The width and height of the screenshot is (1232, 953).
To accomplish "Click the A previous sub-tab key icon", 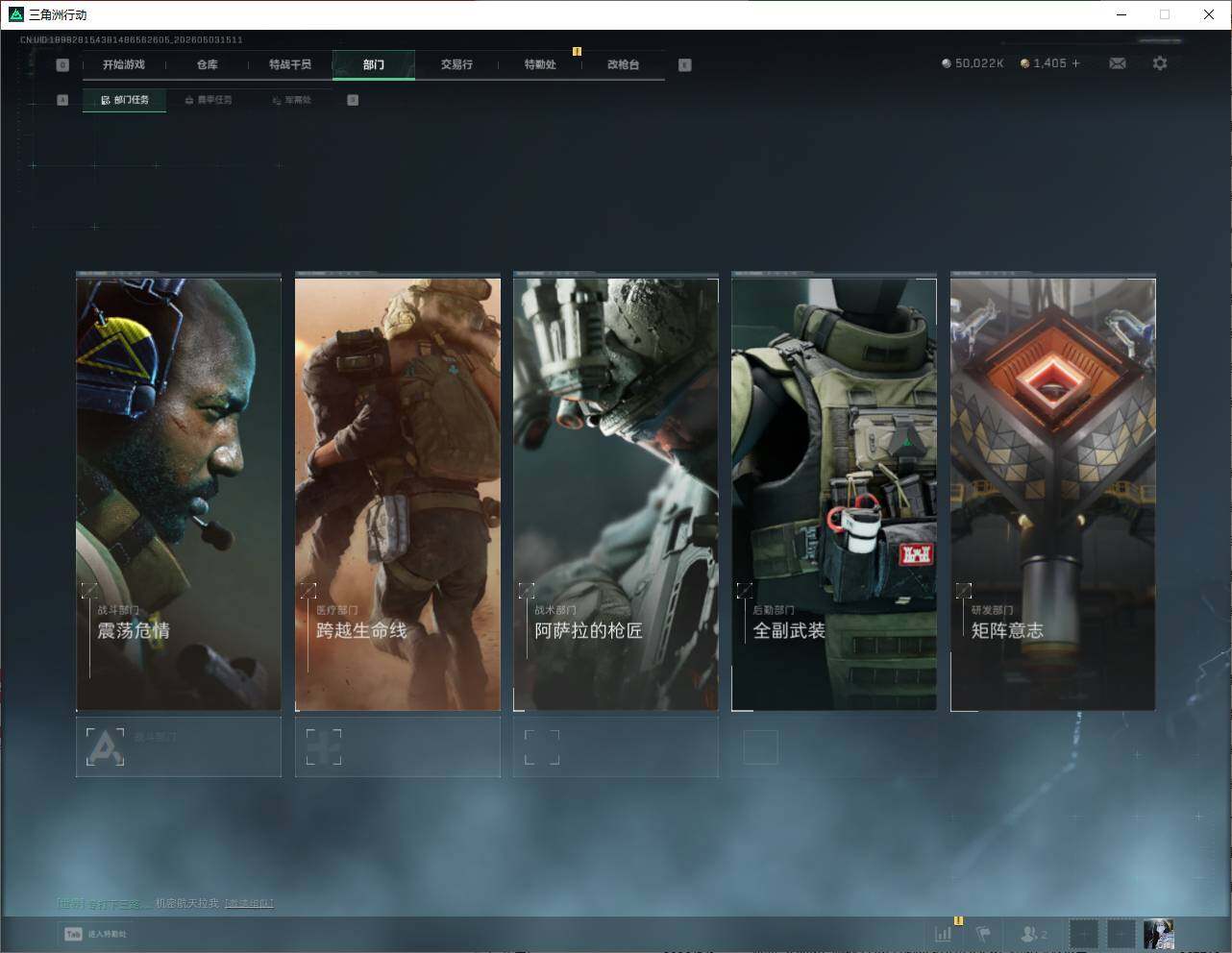I will coord(62,100).
